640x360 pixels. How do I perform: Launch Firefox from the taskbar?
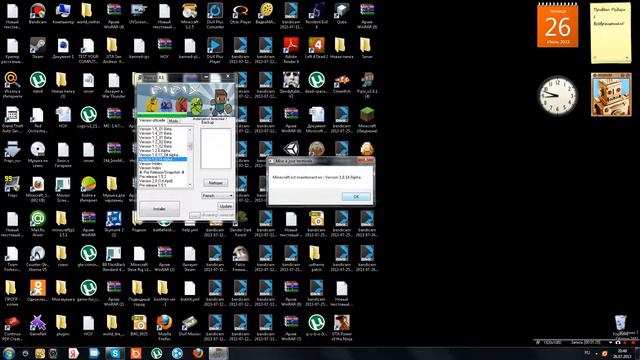pos(198,353)
